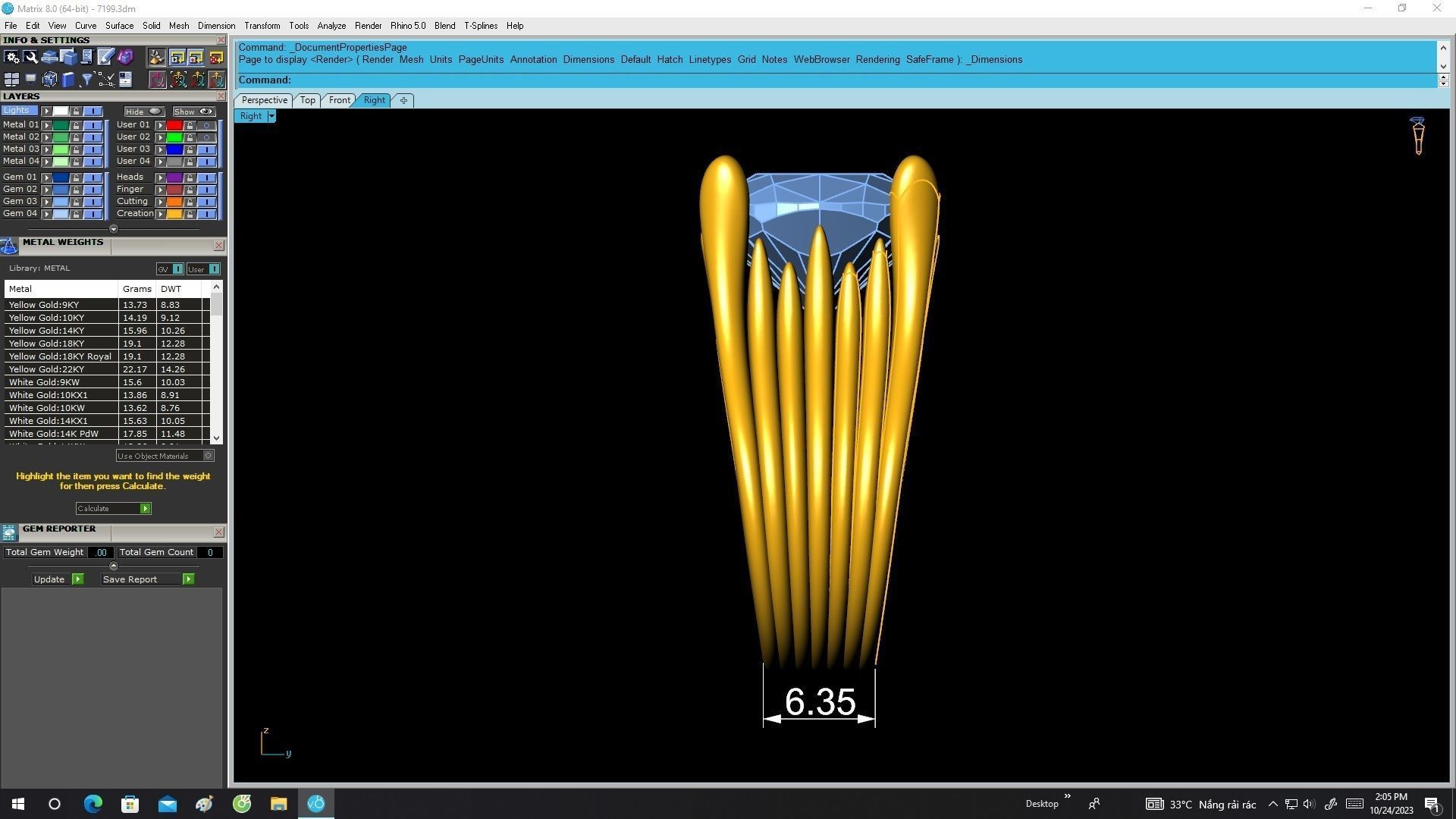Expand the Heads layer arrow
The height and width of the screenshot is (819, 1456).
tap(160, 177)
